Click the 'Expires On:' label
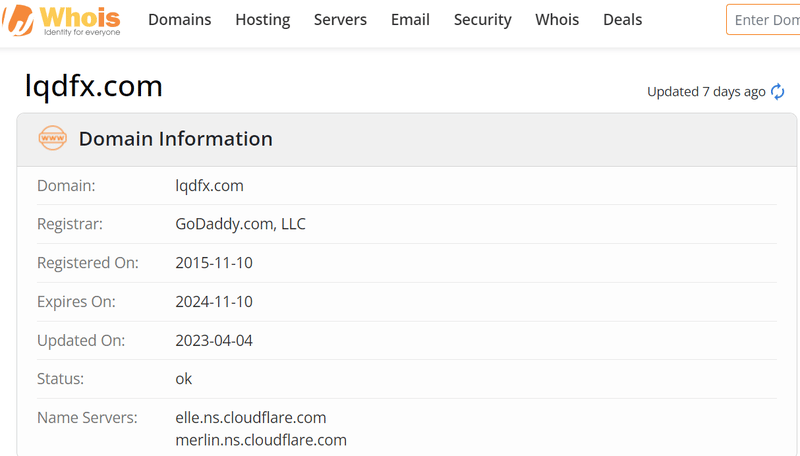Viewport: 800px width, 456px height. [x=76, y=301]
